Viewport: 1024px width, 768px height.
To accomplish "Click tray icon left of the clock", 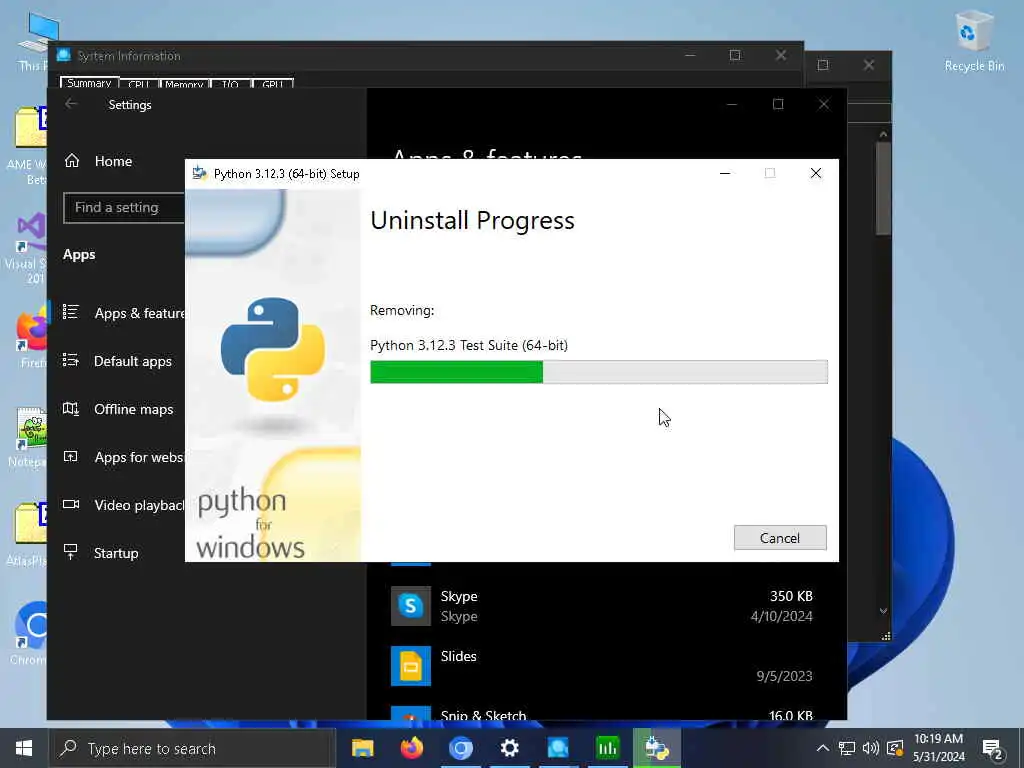I will pos(895,748).
